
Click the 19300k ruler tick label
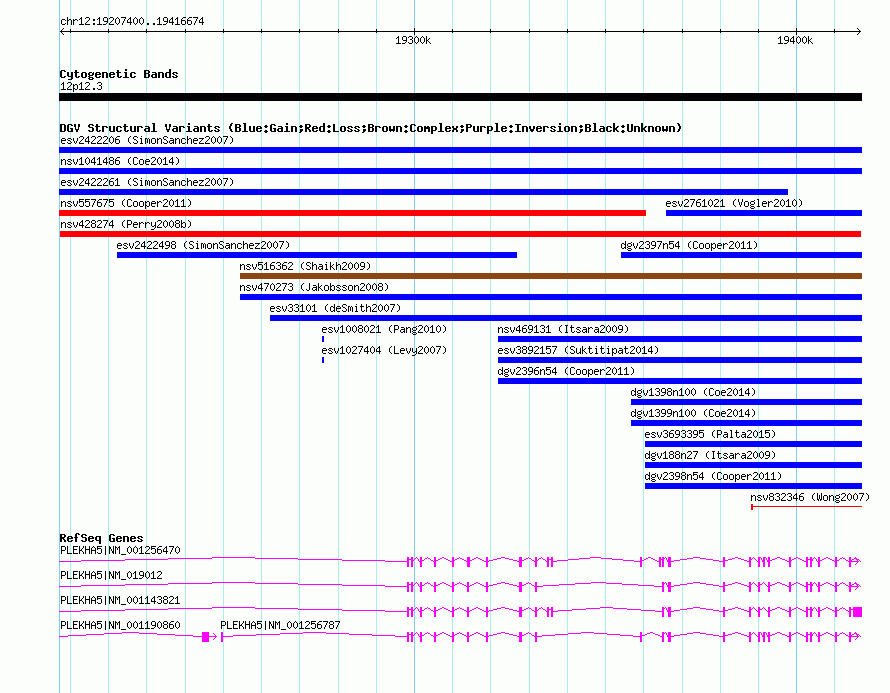tap(413, 40)
